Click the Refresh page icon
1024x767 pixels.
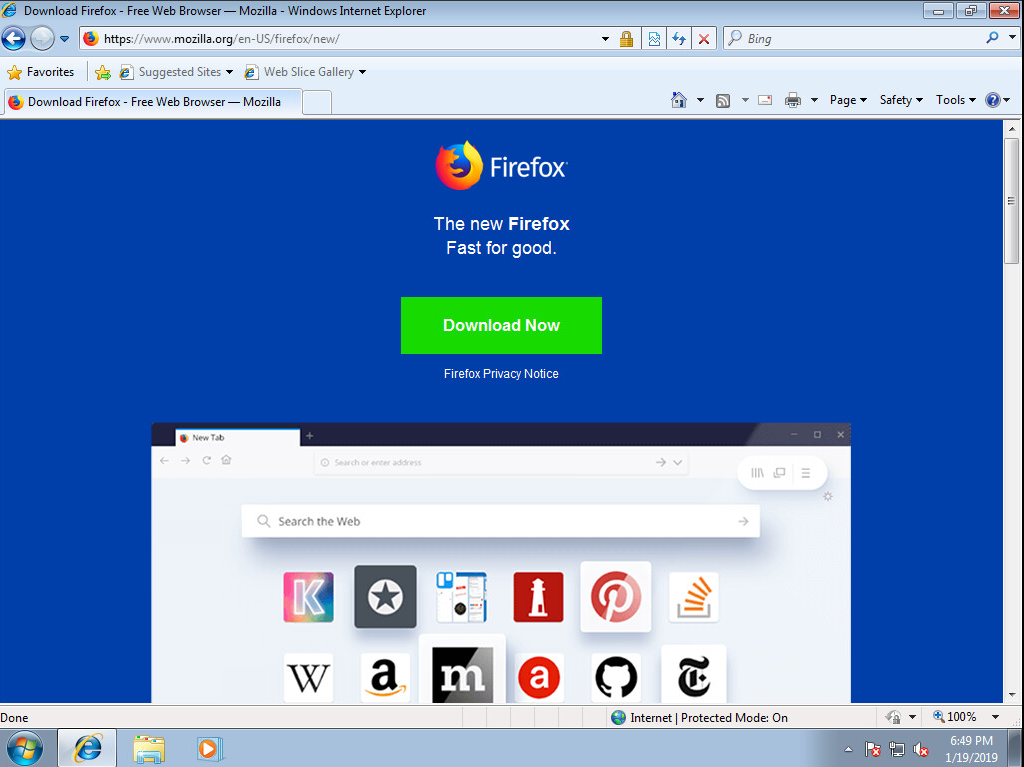(679, 39)
